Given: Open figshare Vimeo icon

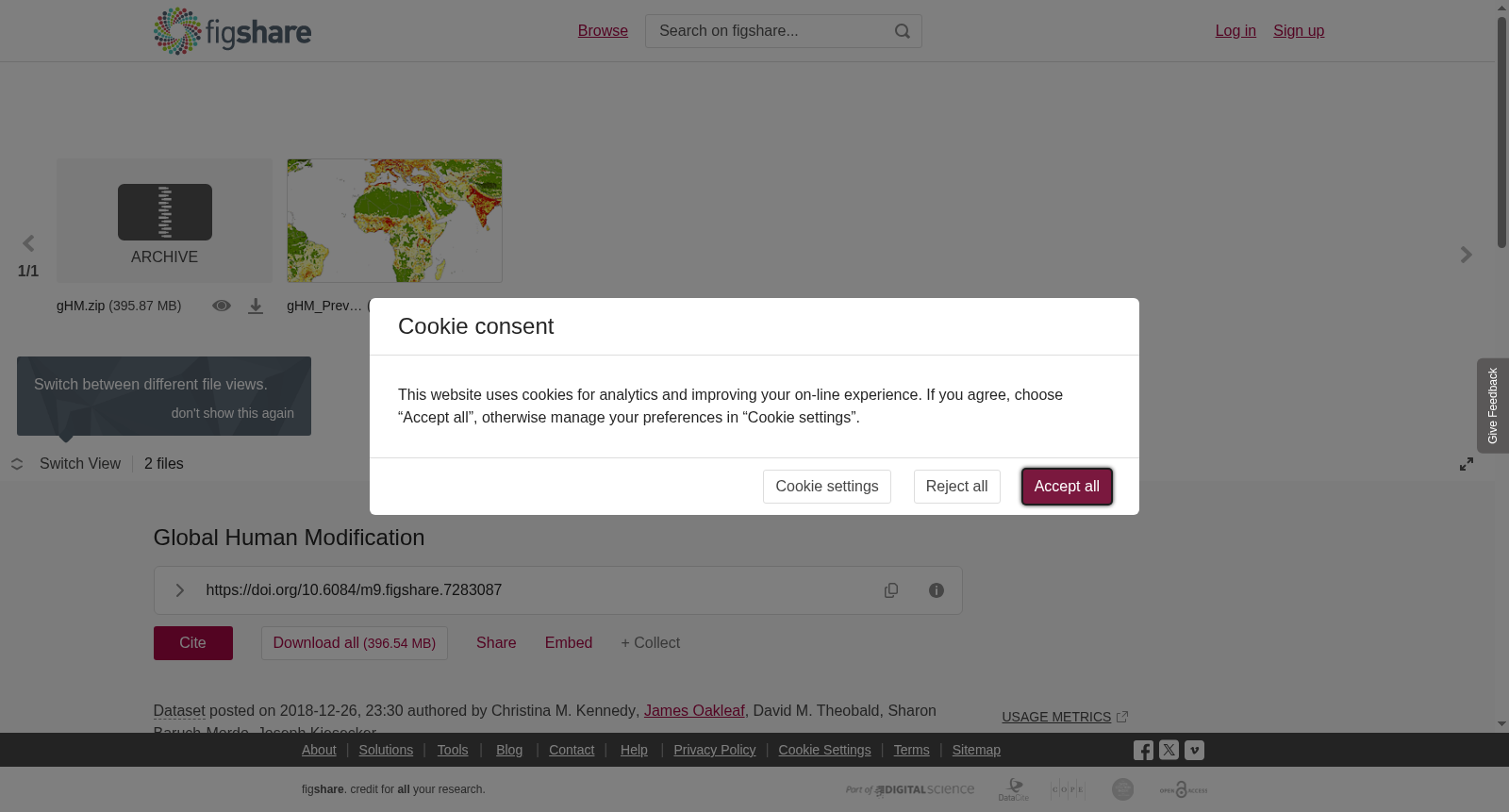Looking at the screenshot, I should [x=1194, y=750].
